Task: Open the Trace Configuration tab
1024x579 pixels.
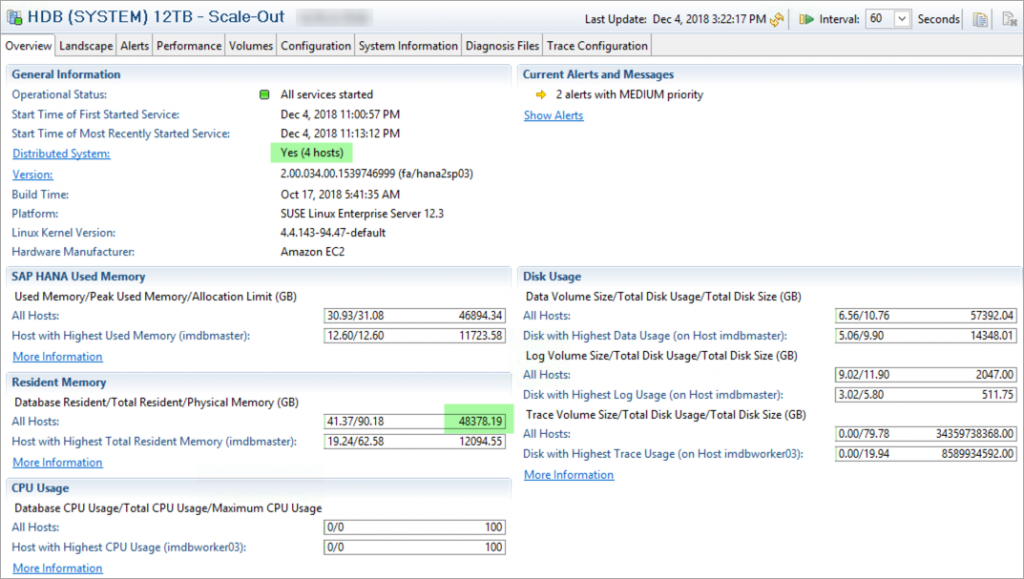Action: click(597, 45)
